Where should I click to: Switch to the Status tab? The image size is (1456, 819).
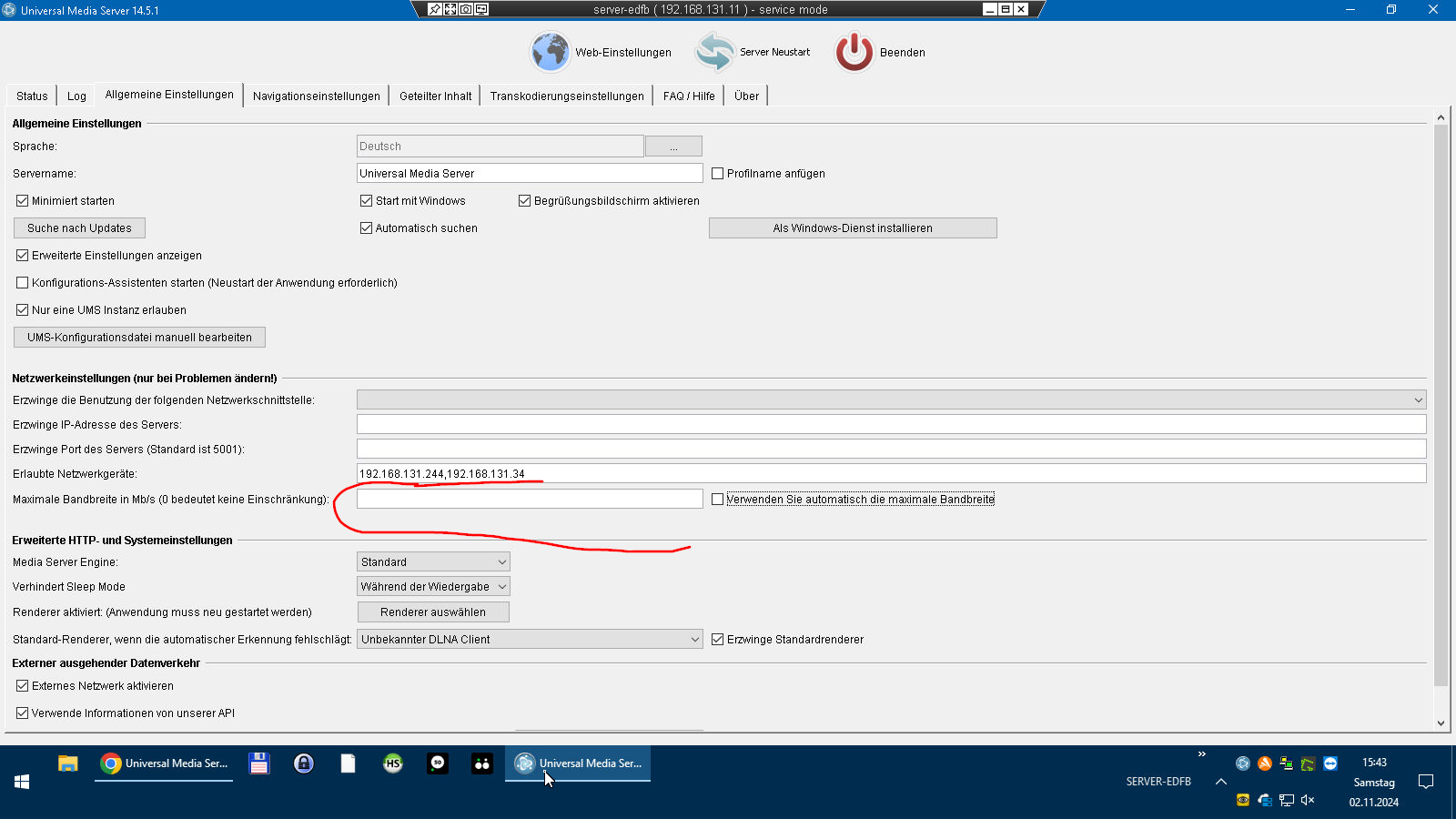pyautogui.click(x=32, y=96)
